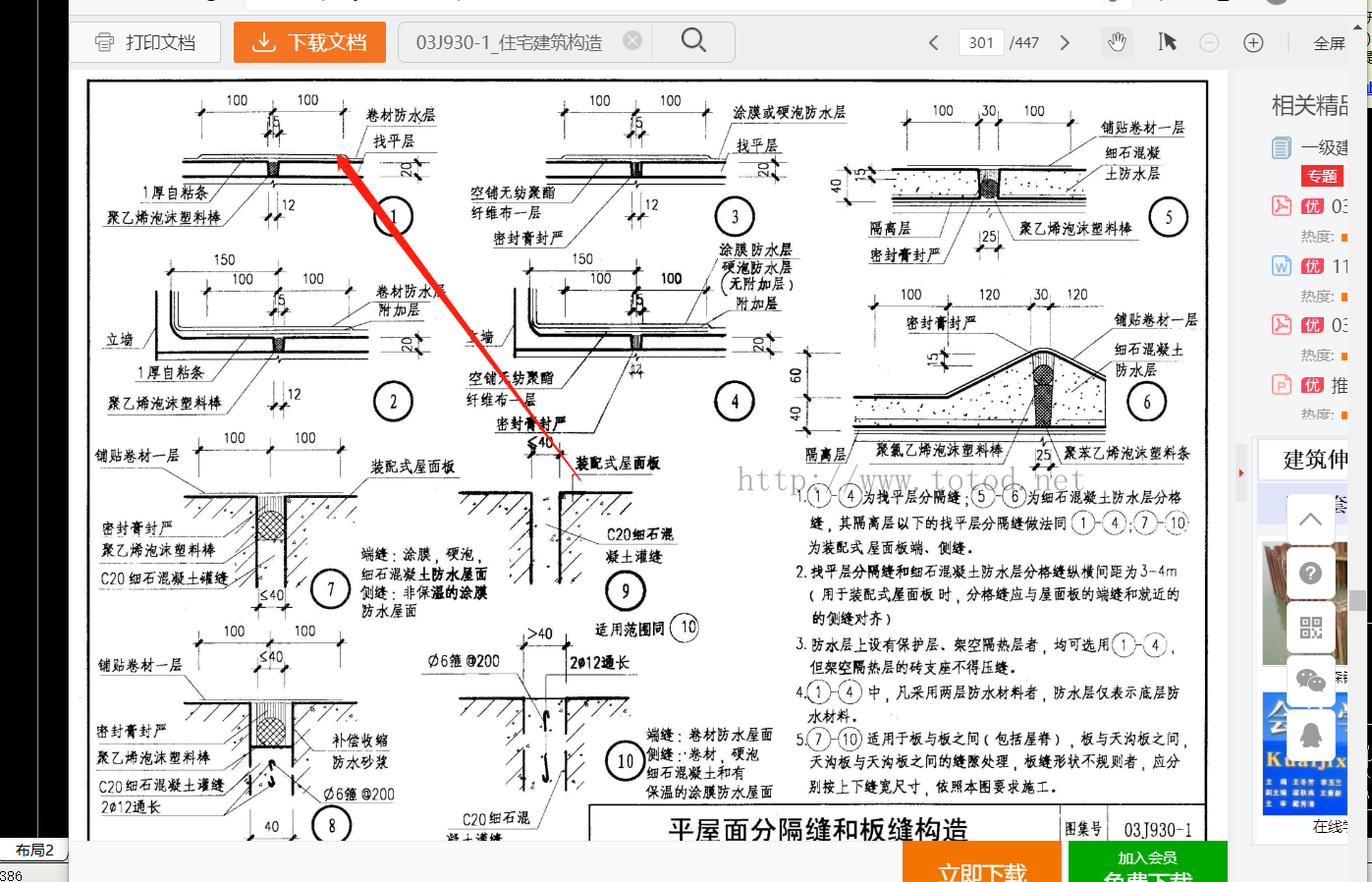
Task: Click the page number field showing 301
Action: 981,42
